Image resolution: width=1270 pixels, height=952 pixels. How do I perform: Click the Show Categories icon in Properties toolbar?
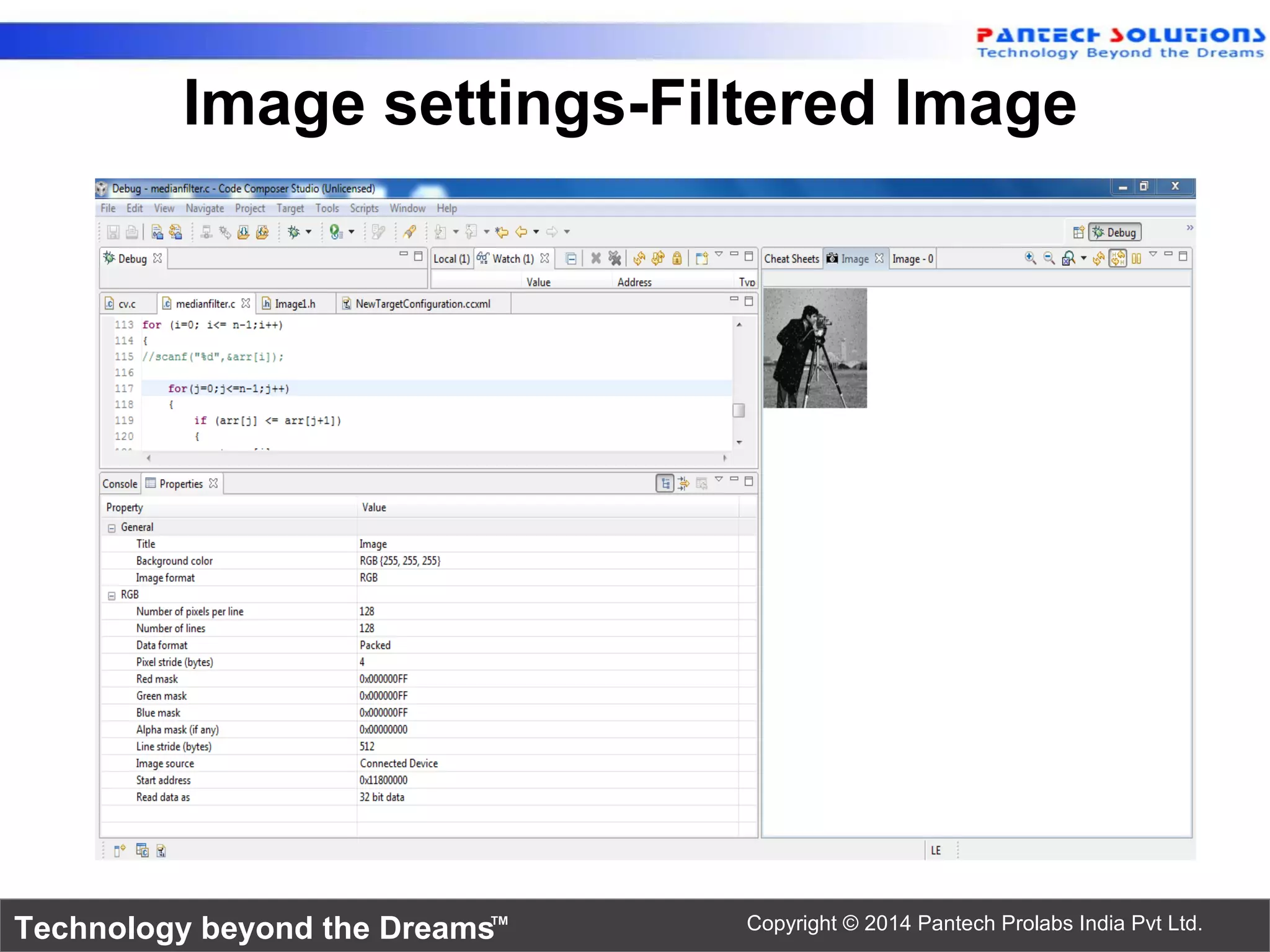click(x=665, y=483)
